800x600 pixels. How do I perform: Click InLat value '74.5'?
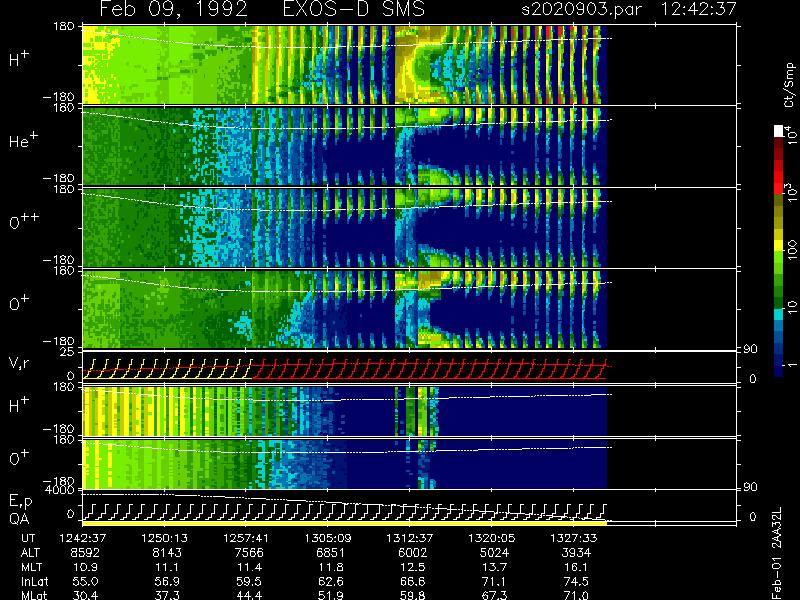577,582
